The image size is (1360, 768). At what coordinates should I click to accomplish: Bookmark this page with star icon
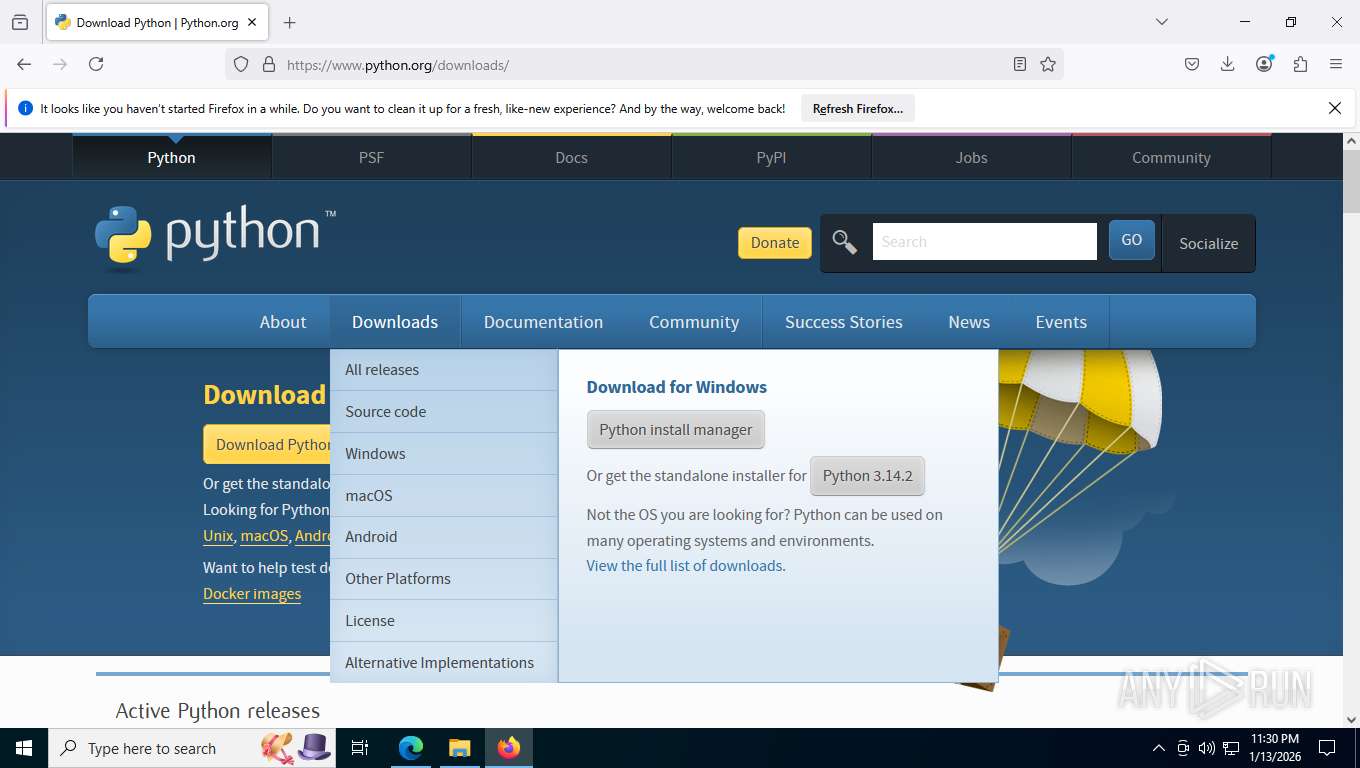(x=1047, y=64)
